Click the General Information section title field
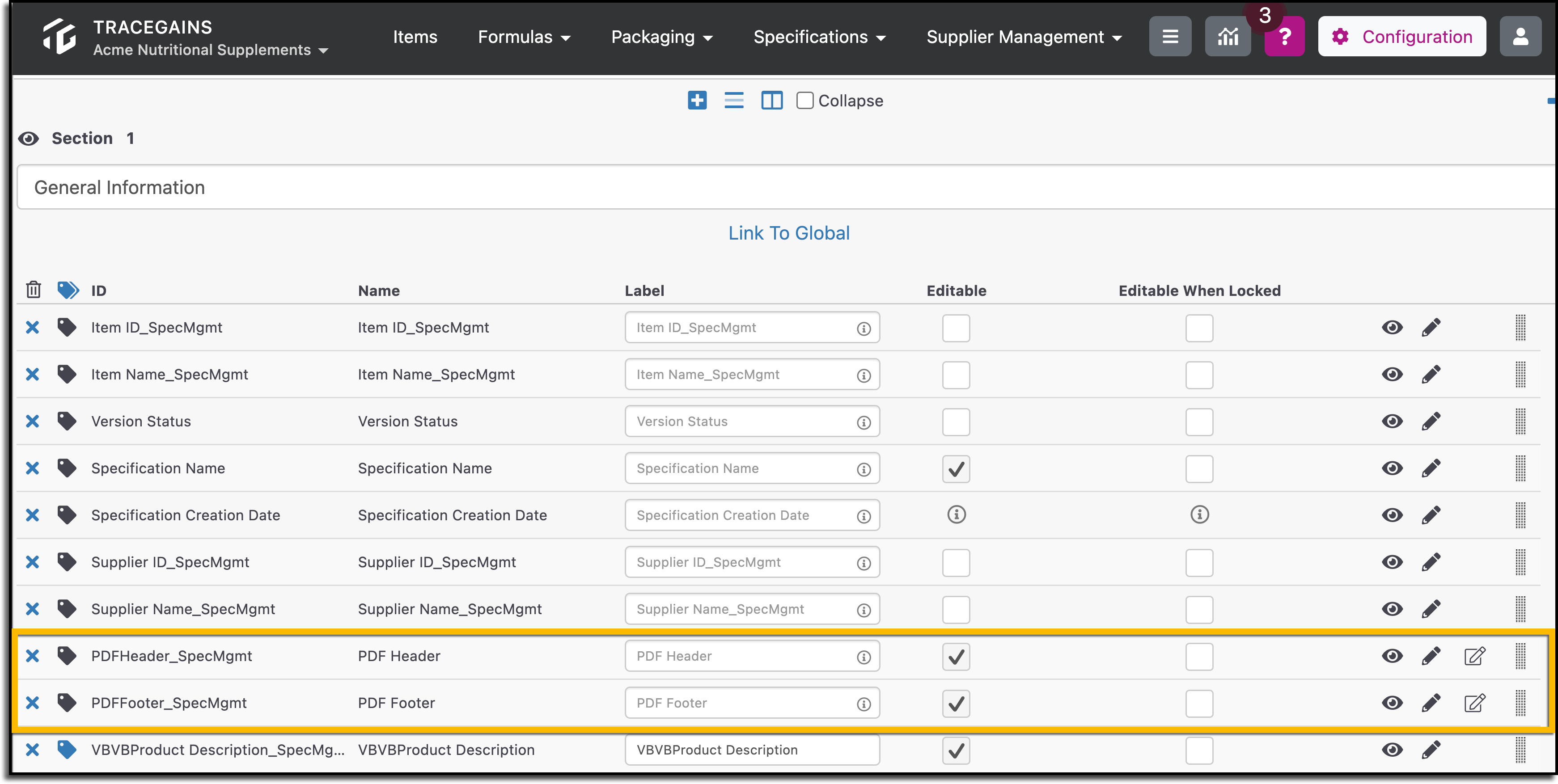1558x784 pixels. (785, 187)
